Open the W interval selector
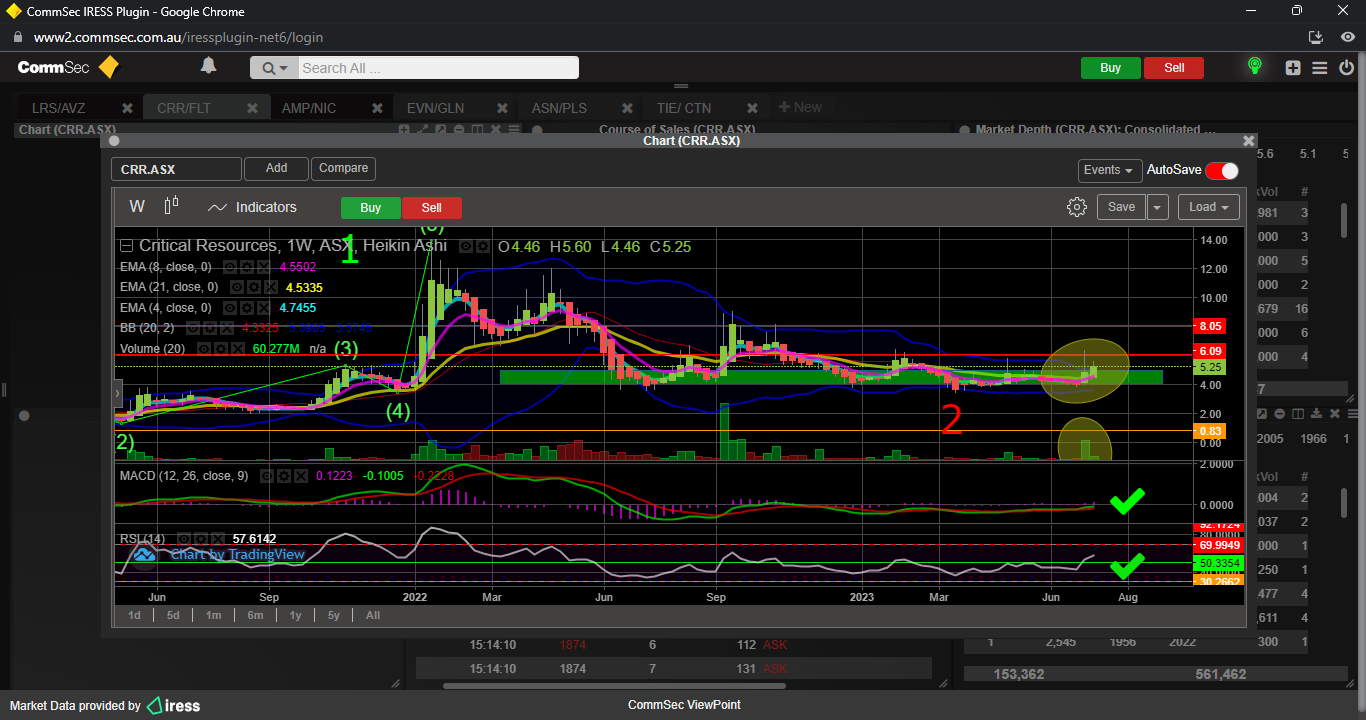This screenshot has width=1366, height=720. coord(137,207)
